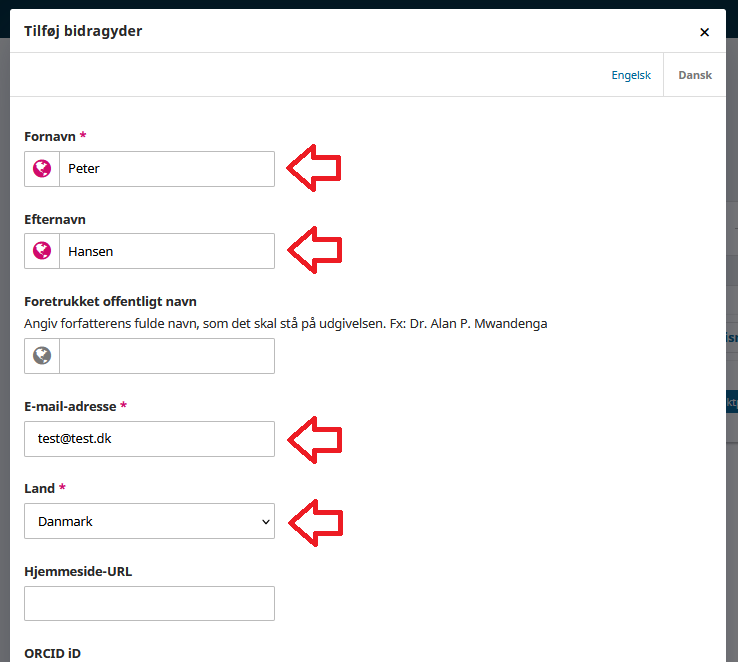
Task: Click the E-mail-adresse field label
Action: tap(70, 406)
